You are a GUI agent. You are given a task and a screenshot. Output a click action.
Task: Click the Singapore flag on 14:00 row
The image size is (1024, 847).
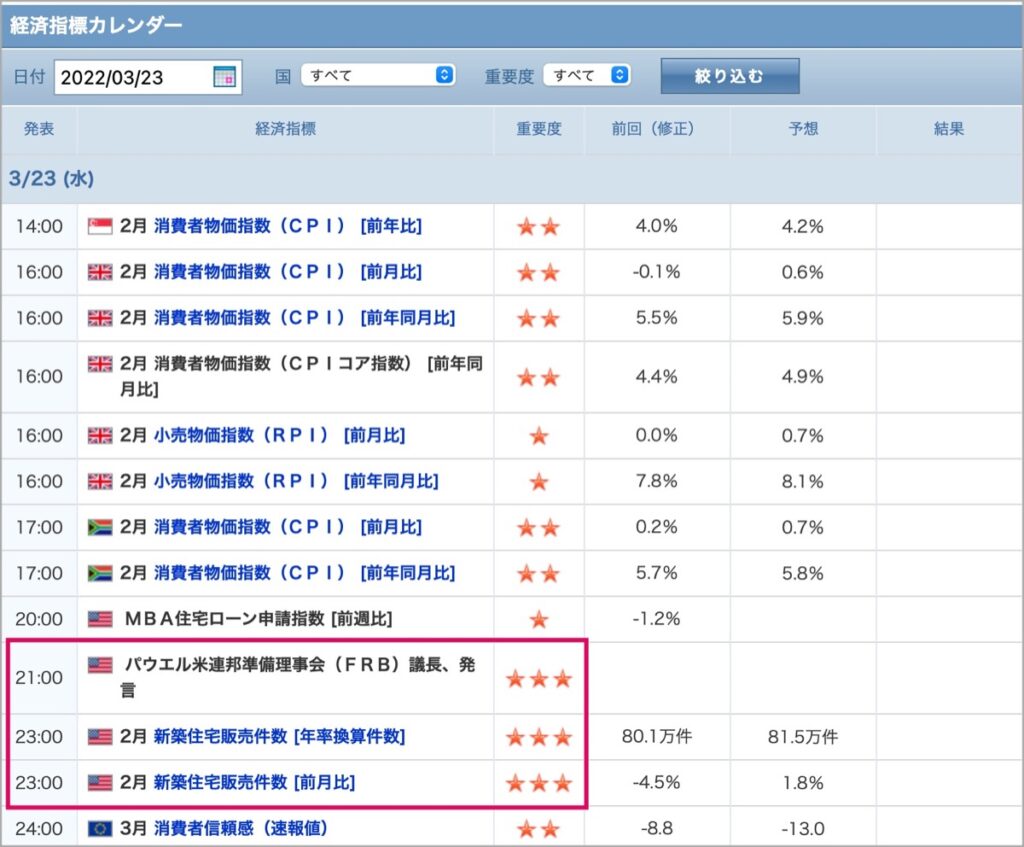(100, 227)
